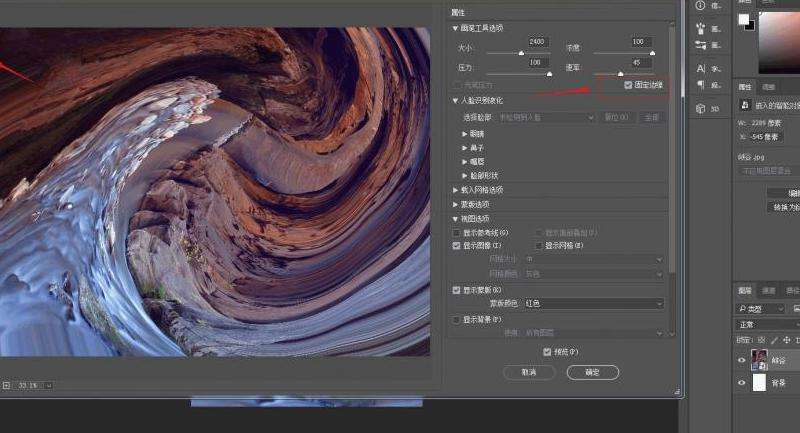Click the Rate value field showing 45
This screenshot has height=433, width=800.
click(x=640, y=63)
